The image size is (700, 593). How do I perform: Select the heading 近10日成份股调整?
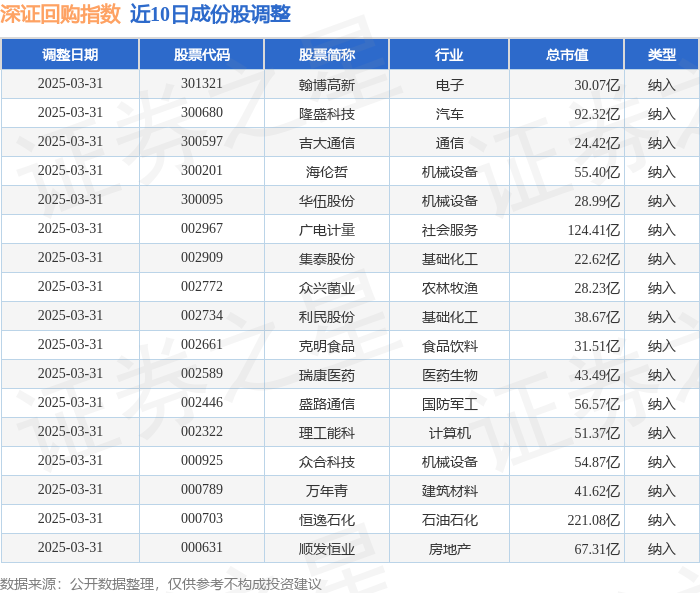(x=210, y=14)
